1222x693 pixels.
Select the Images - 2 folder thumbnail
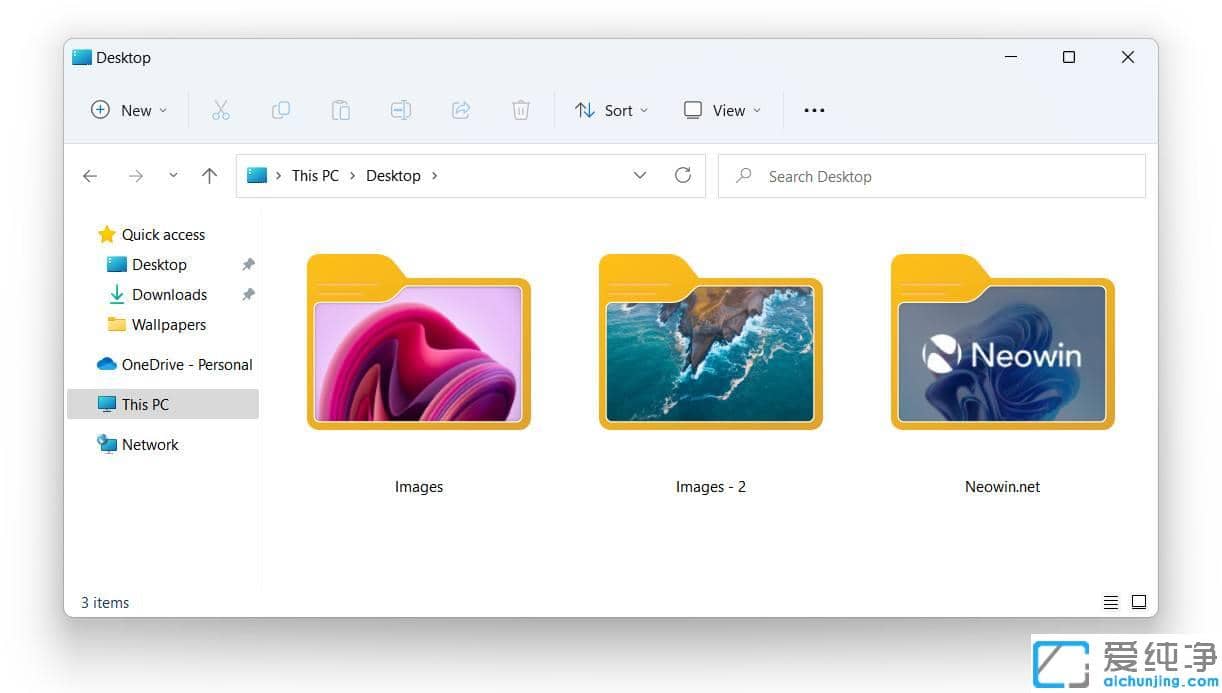coord(711,342)
